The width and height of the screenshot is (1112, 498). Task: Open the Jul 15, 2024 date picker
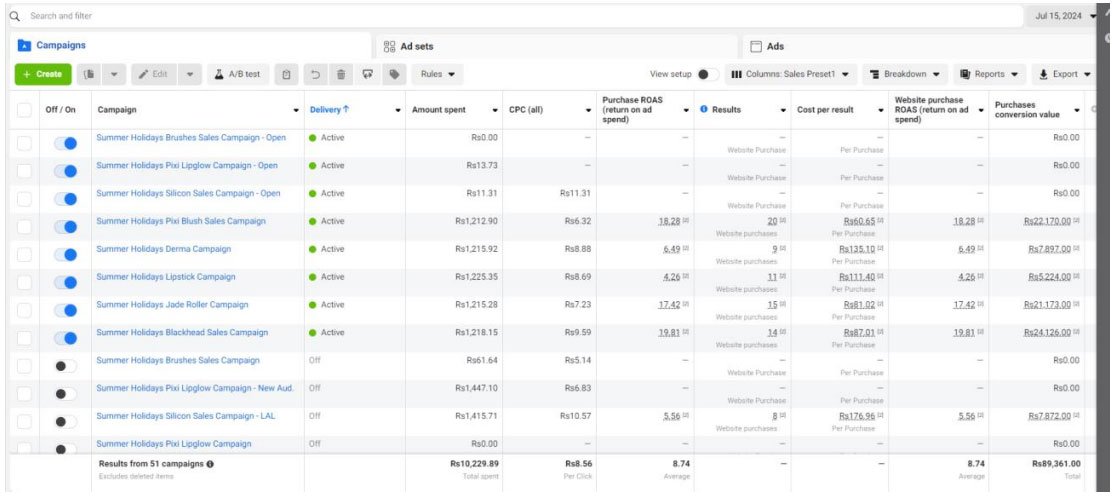tap(1062, 16)
